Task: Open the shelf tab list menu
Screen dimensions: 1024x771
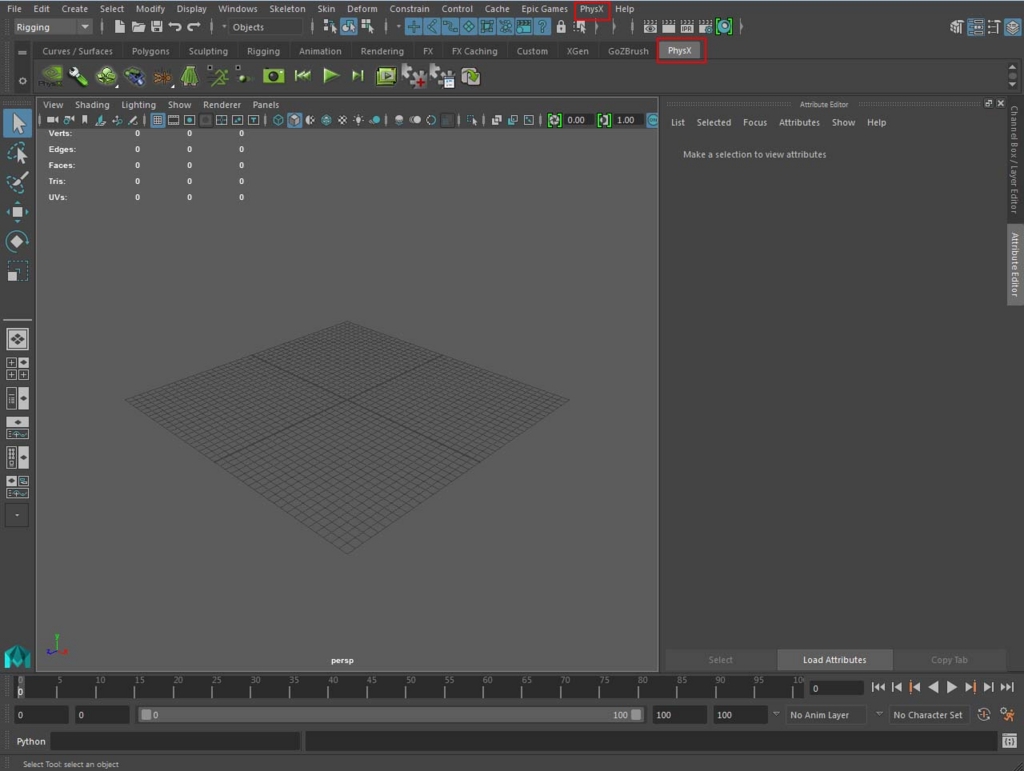Action: [22, 52]
